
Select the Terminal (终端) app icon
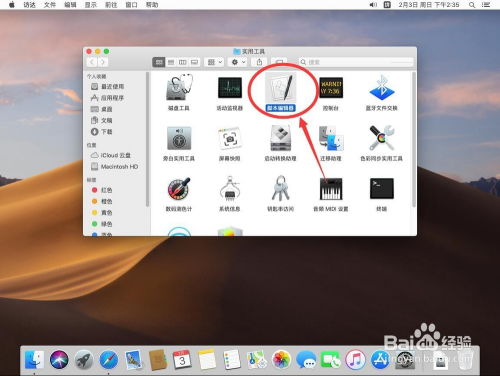click(x=382, y=188)
